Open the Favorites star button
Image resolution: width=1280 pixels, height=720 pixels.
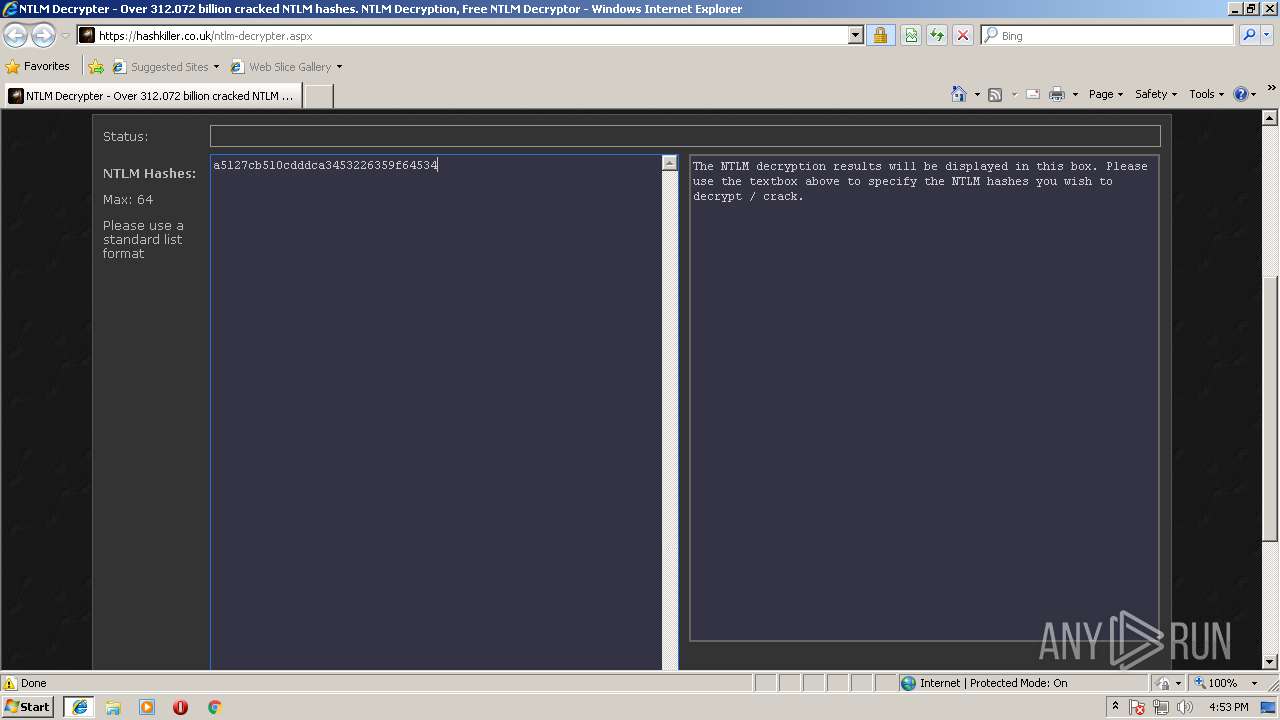pos(38,66)
